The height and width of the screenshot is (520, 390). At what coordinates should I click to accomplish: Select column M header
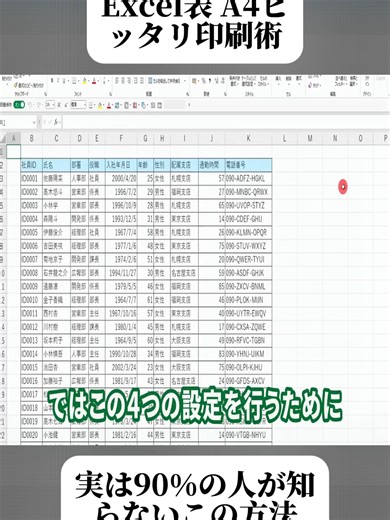[310, 138]
